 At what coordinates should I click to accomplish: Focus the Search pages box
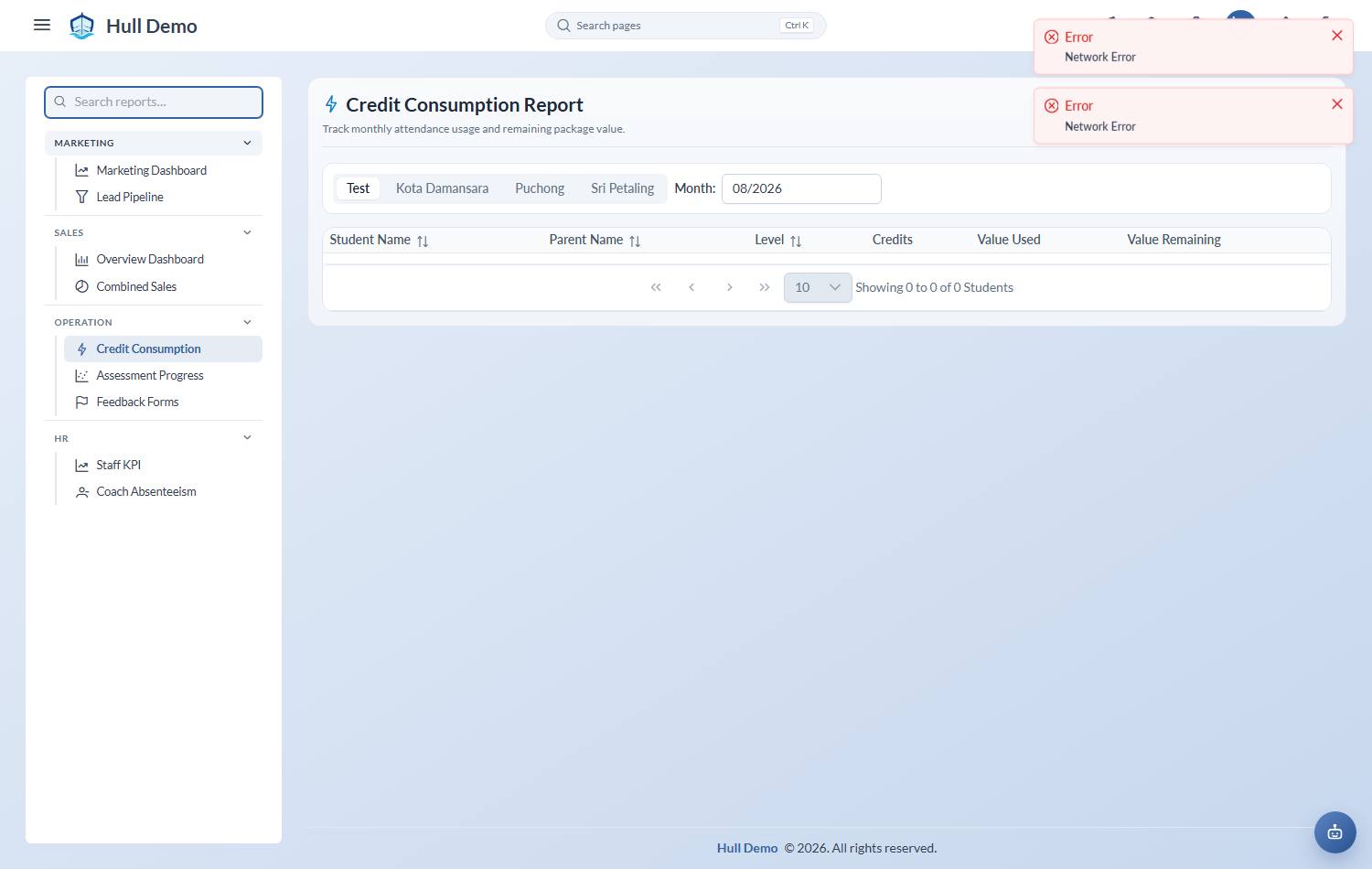686,26
